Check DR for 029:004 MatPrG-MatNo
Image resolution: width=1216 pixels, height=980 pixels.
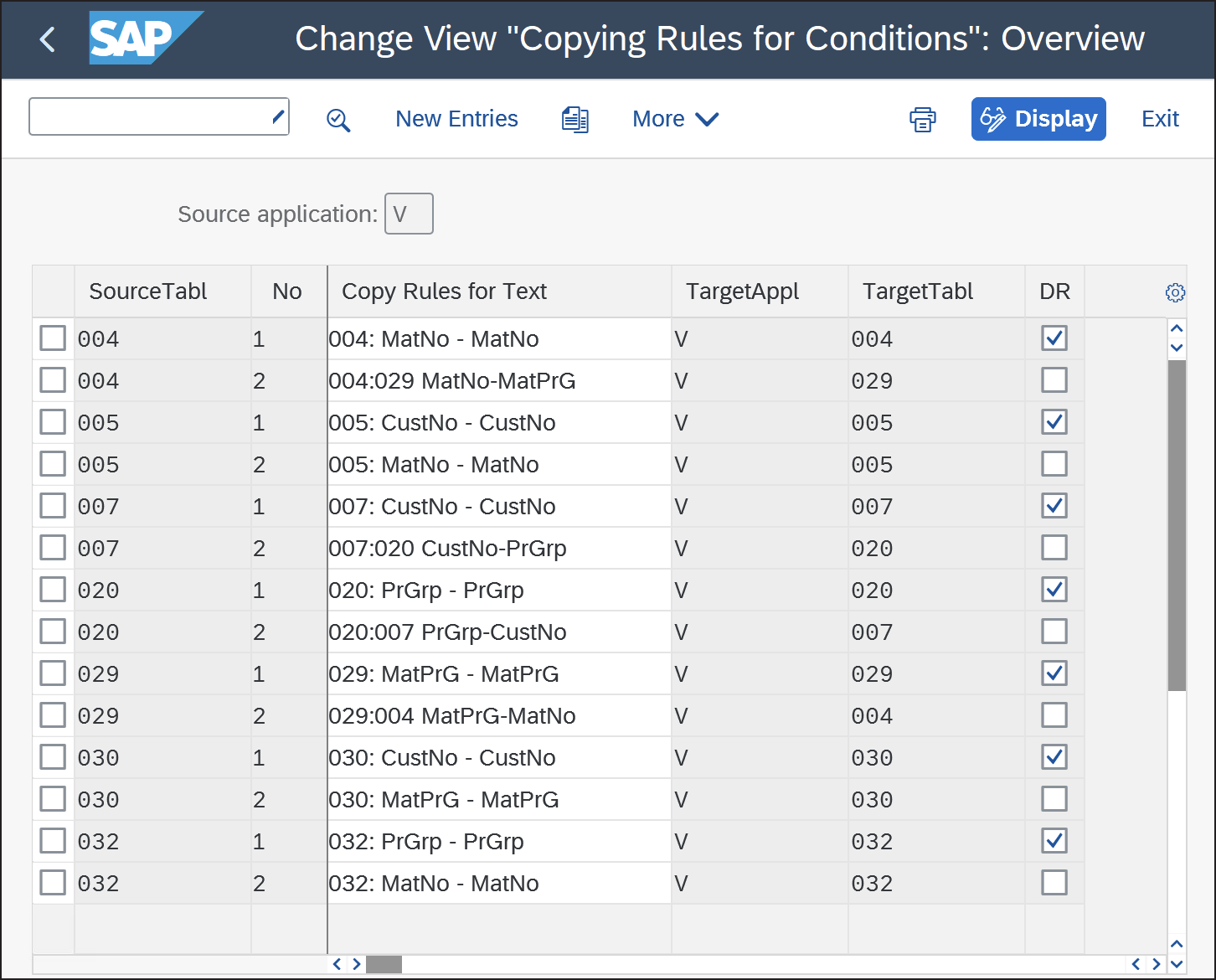(1054, 715)
